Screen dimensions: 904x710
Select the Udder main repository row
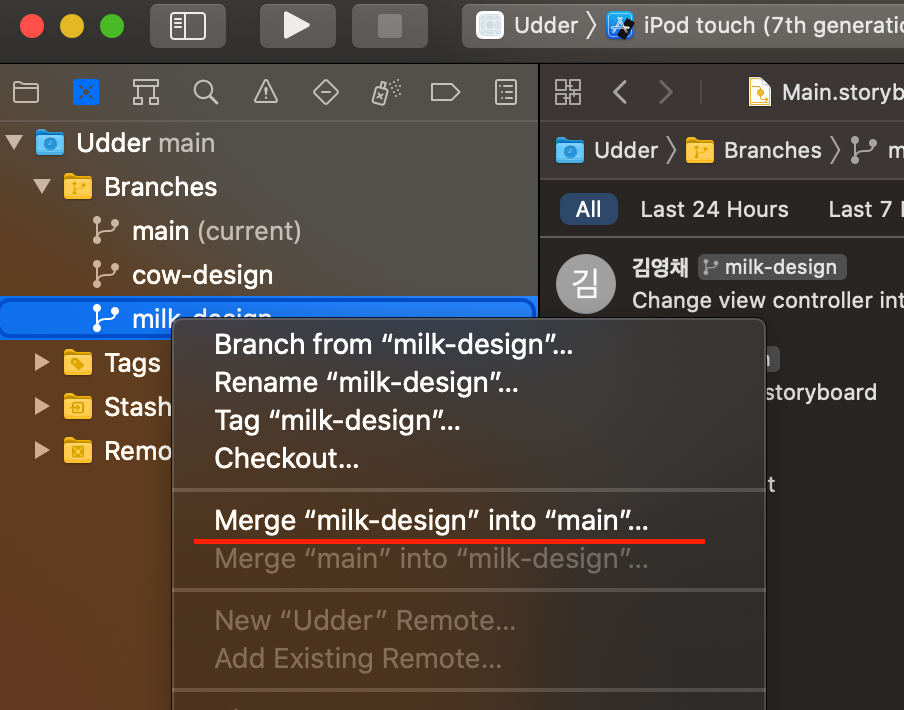pyautogui.click(x=269, y=143)
